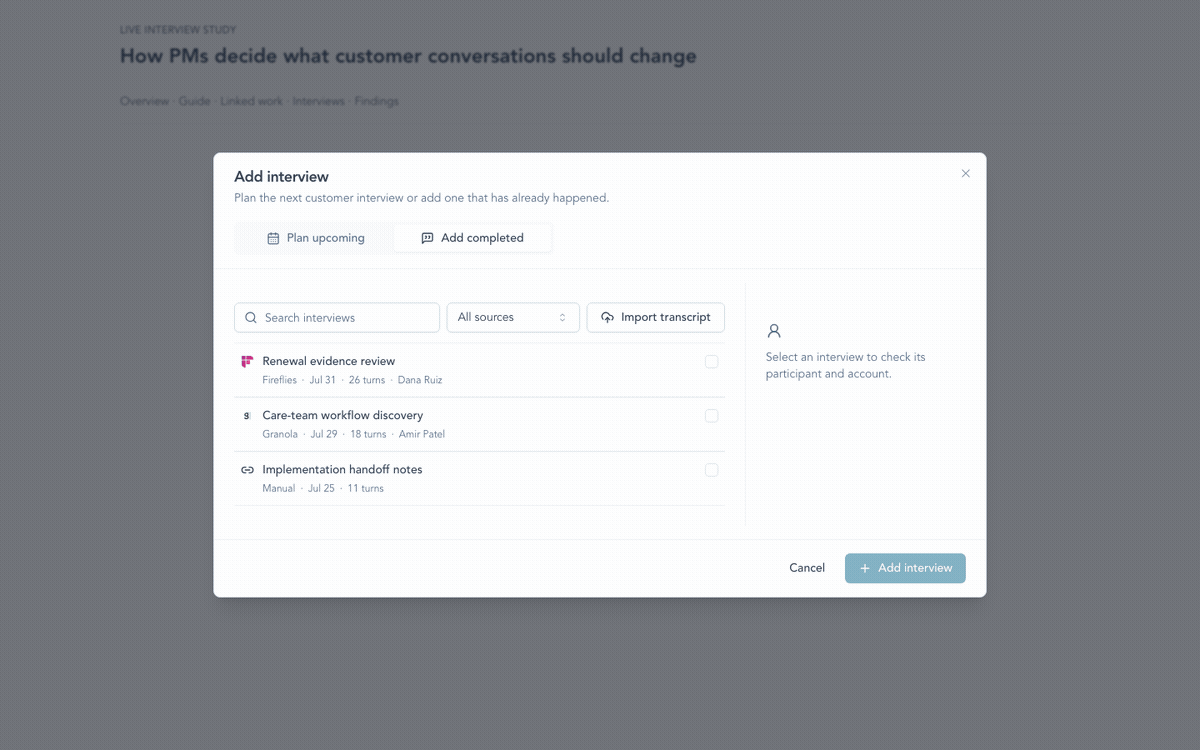Screen dimensions: 1200x750
Task: Tick the Care-team workflow discovery checkbox
Action: (711, 415)
